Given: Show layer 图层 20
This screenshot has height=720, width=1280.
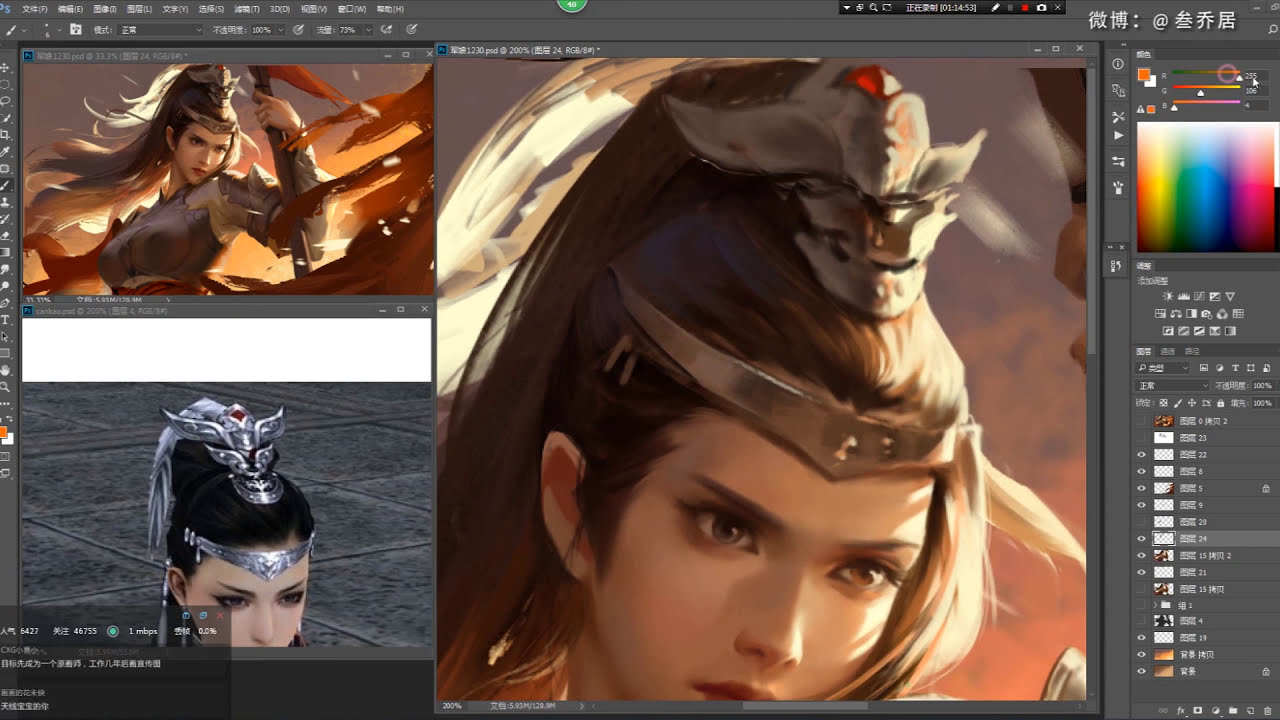Looking at the screenshot, I should pos(1142,522).
